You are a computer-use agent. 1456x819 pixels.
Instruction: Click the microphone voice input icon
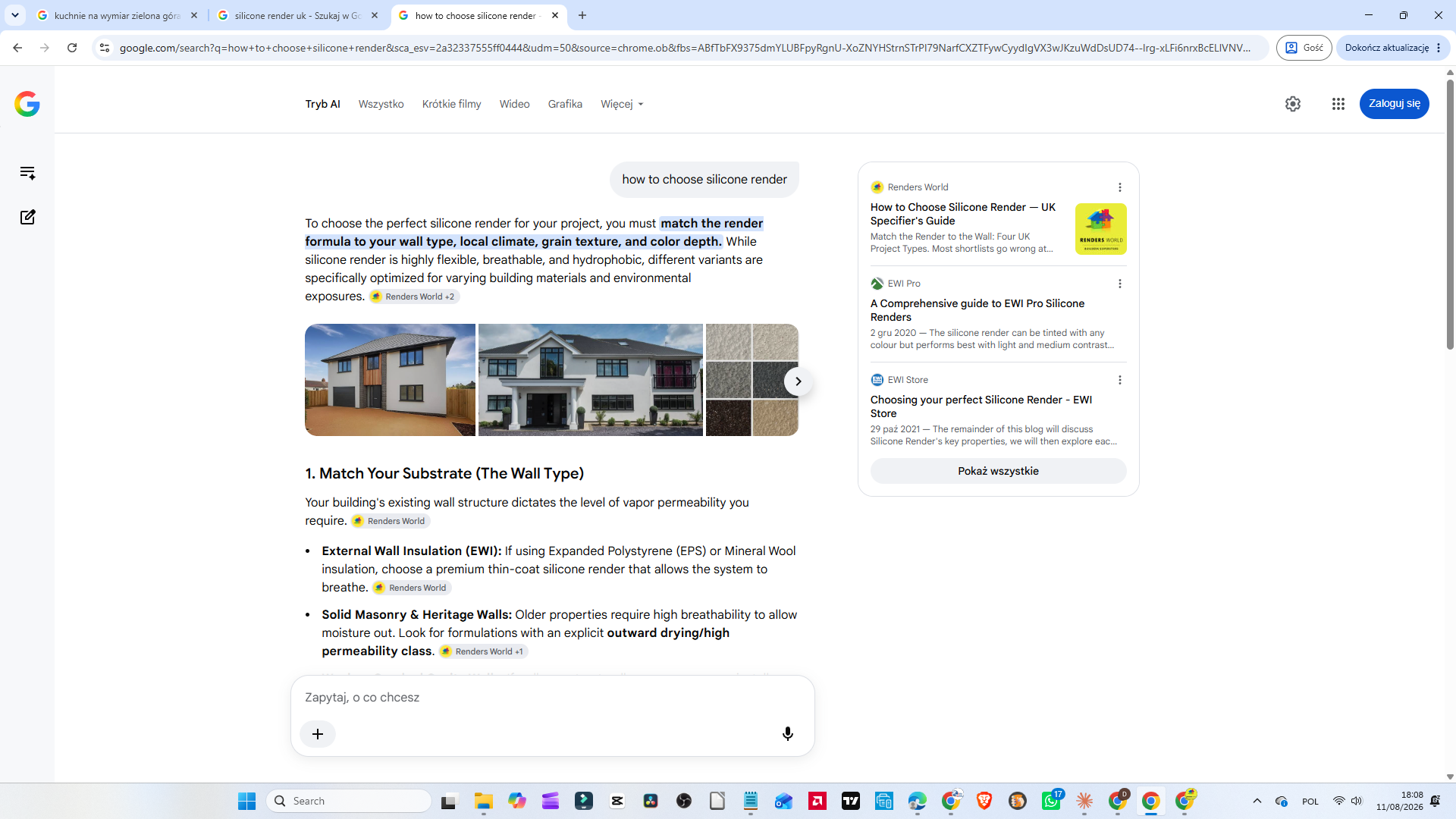788,733
